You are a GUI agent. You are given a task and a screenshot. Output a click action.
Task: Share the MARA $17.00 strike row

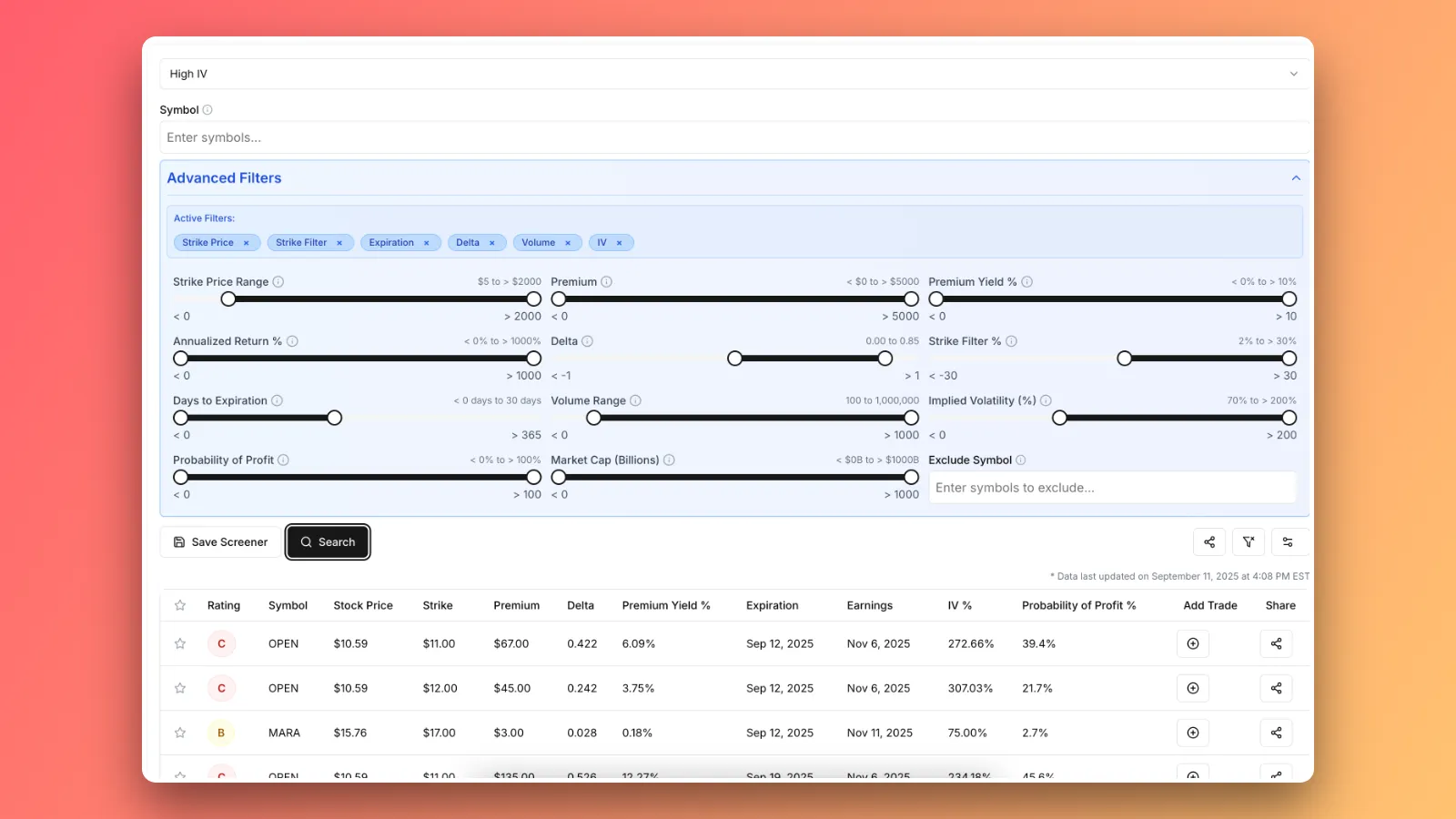(x=1276, y=733)
